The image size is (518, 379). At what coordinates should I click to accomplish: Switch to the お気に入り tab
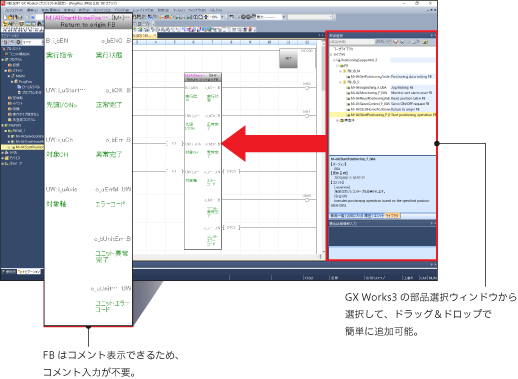pos(354,216)
